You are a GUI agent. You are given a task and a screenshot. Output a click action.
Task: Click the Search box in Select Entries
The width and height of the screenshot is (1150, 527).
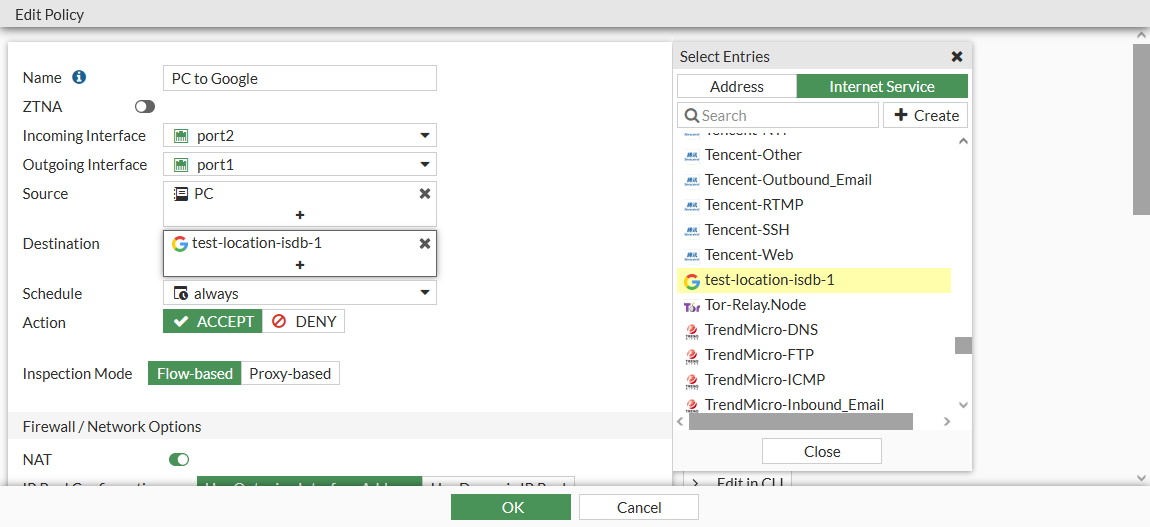[x=778, y=115]
